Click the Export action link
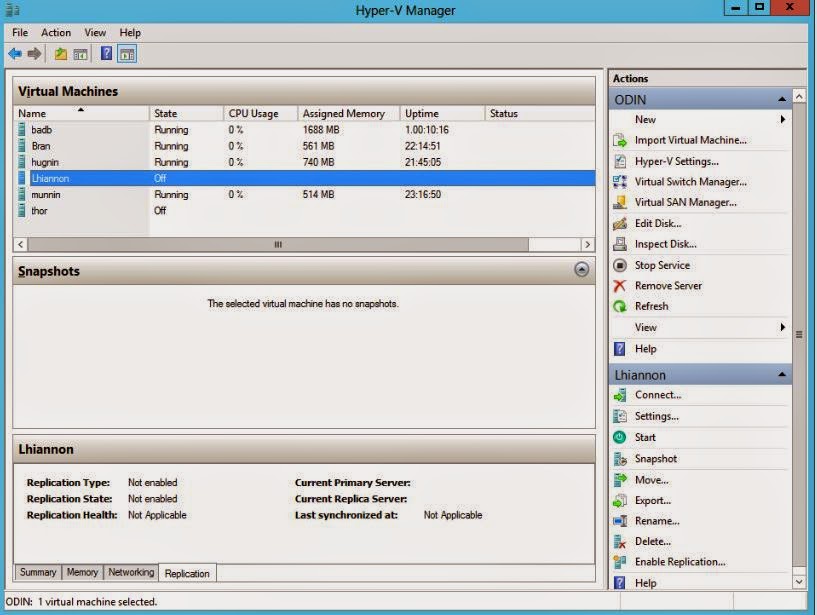 [x=652, y=500]
